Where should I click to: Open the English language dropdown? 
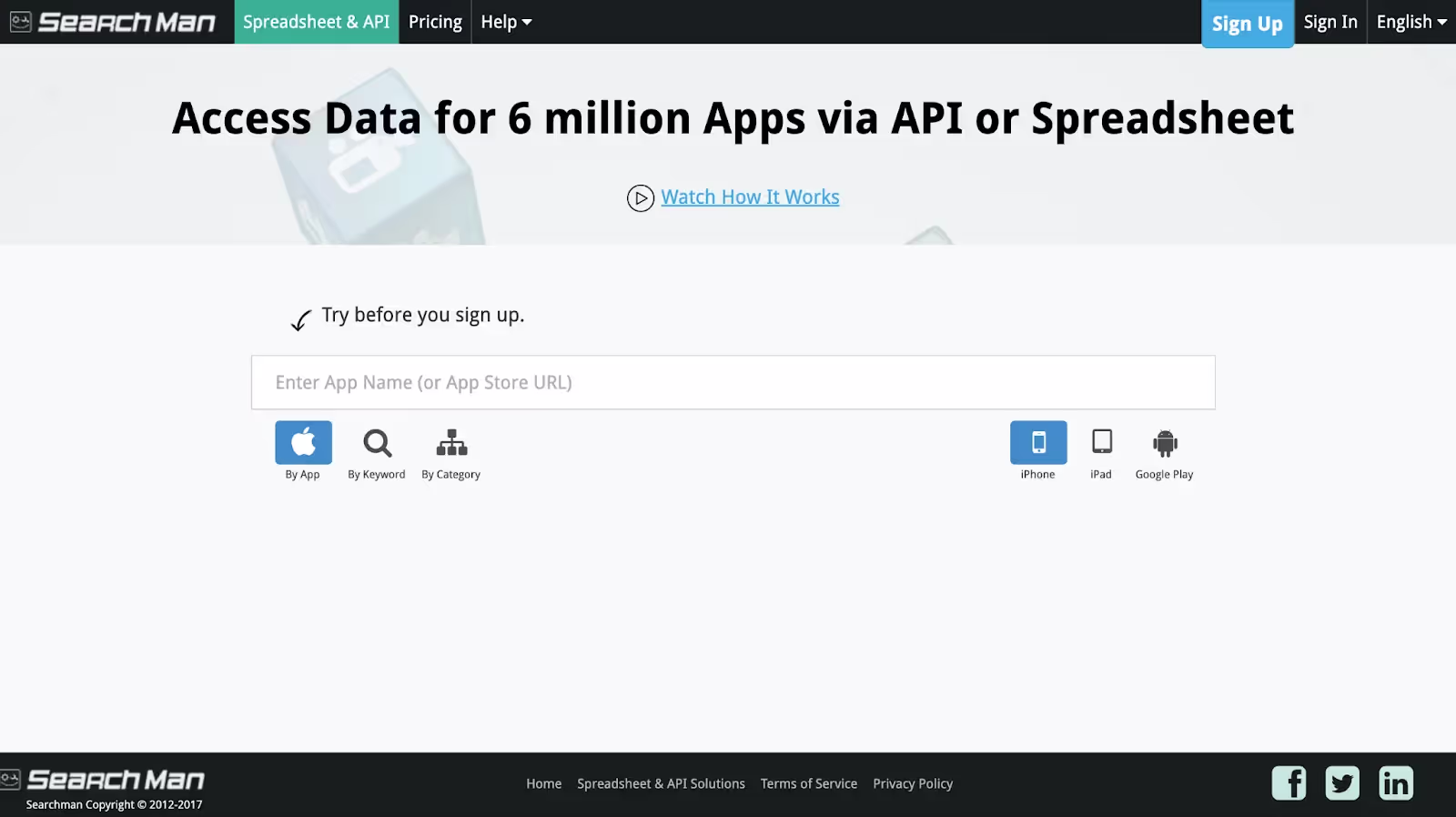point(1411,22)
